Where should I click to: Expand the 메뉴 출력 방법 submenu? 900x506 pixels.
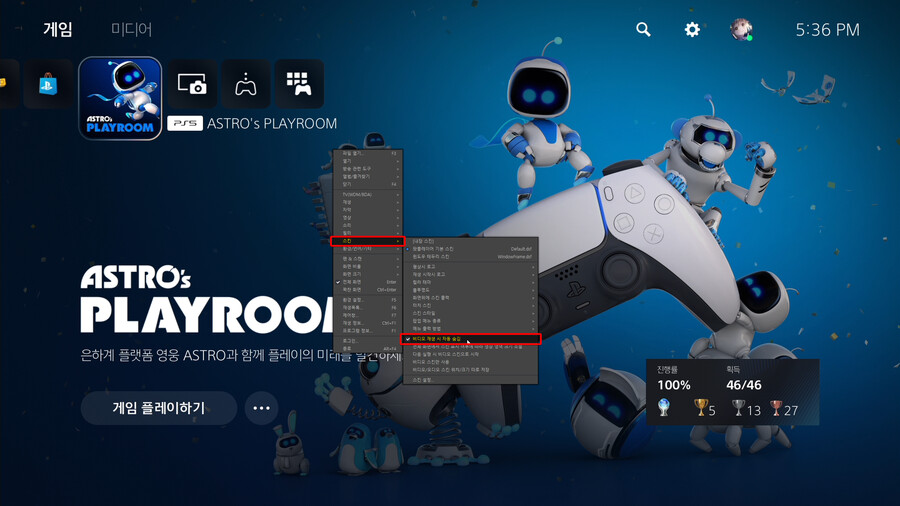[x=470, y=329]
